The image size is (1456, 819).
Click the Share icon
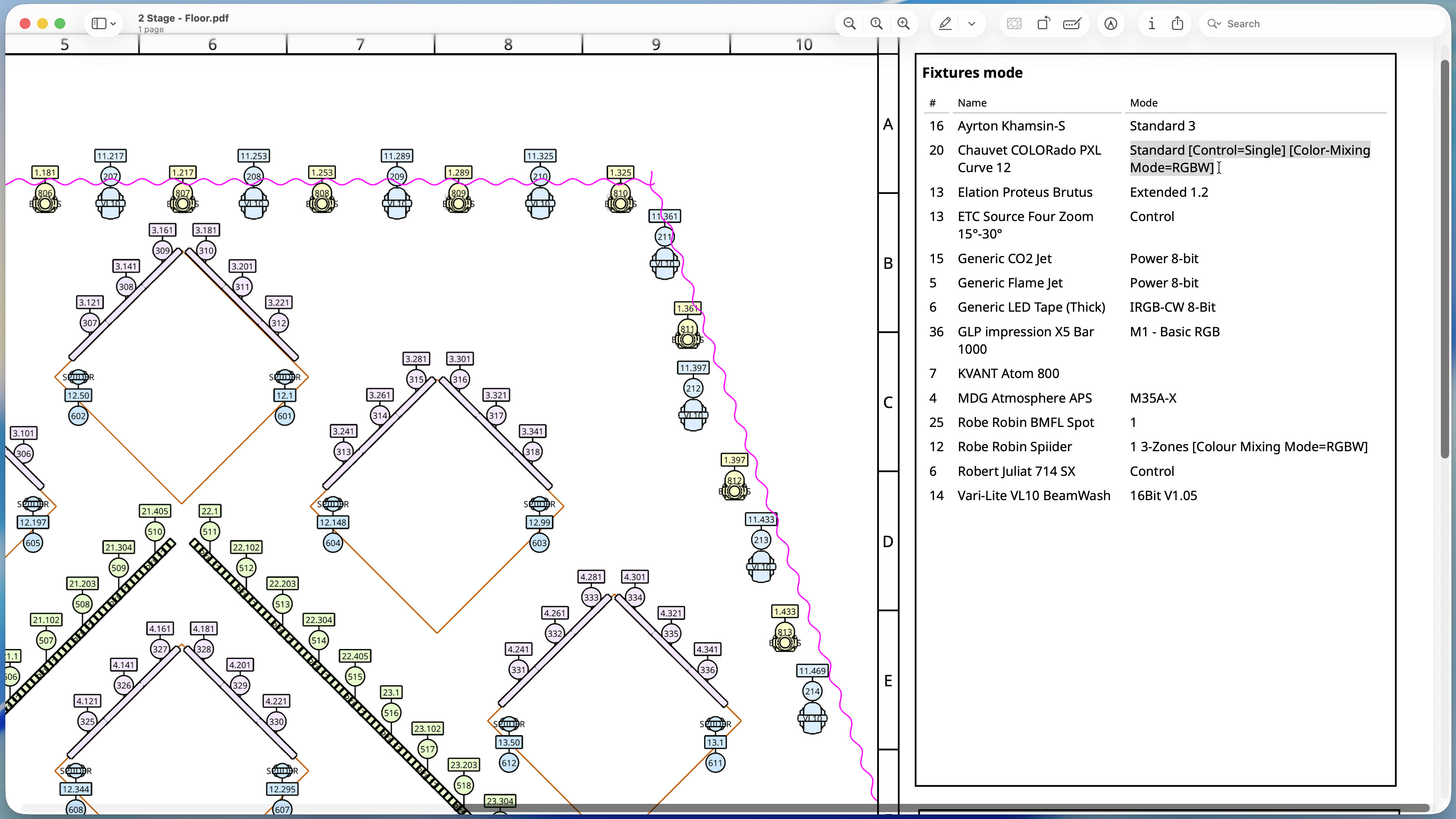click(1177, 23)
